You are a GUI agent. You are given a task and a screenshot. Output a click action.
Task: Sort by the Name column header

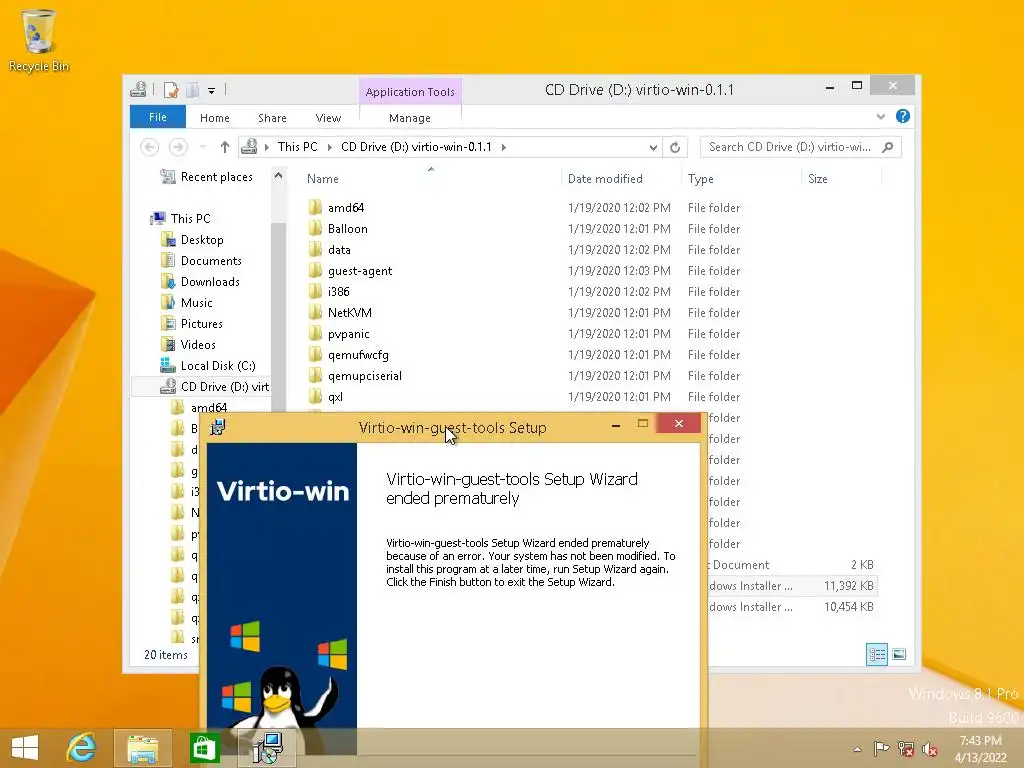click(x=323, y=179)
